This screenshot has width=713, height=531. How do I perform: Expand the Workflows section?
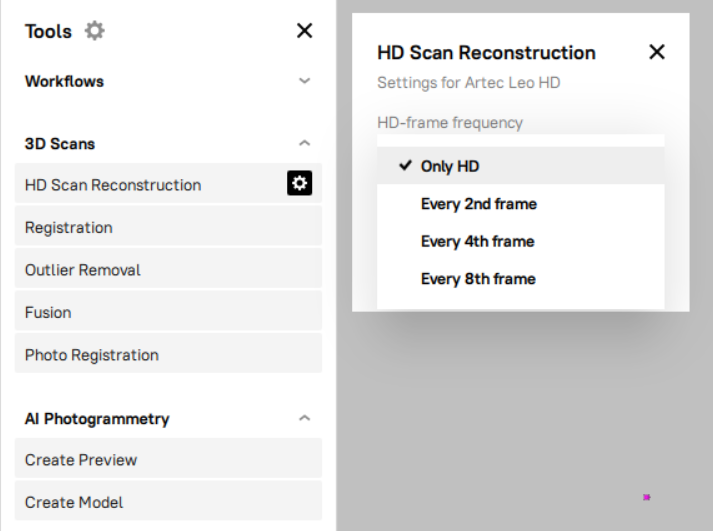click(x=304, y=81)
